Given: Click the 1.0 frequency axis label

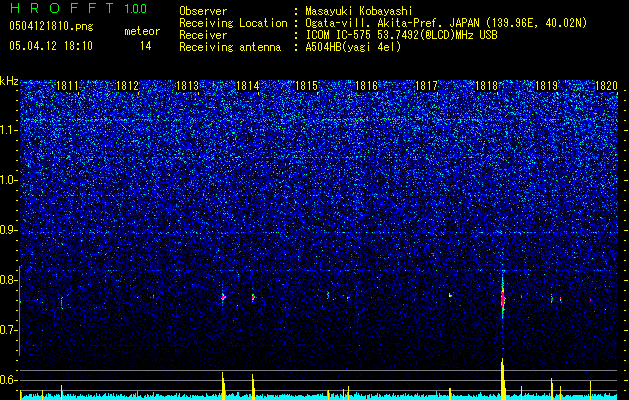Looking at the screenshot, I should click(9, 180).
